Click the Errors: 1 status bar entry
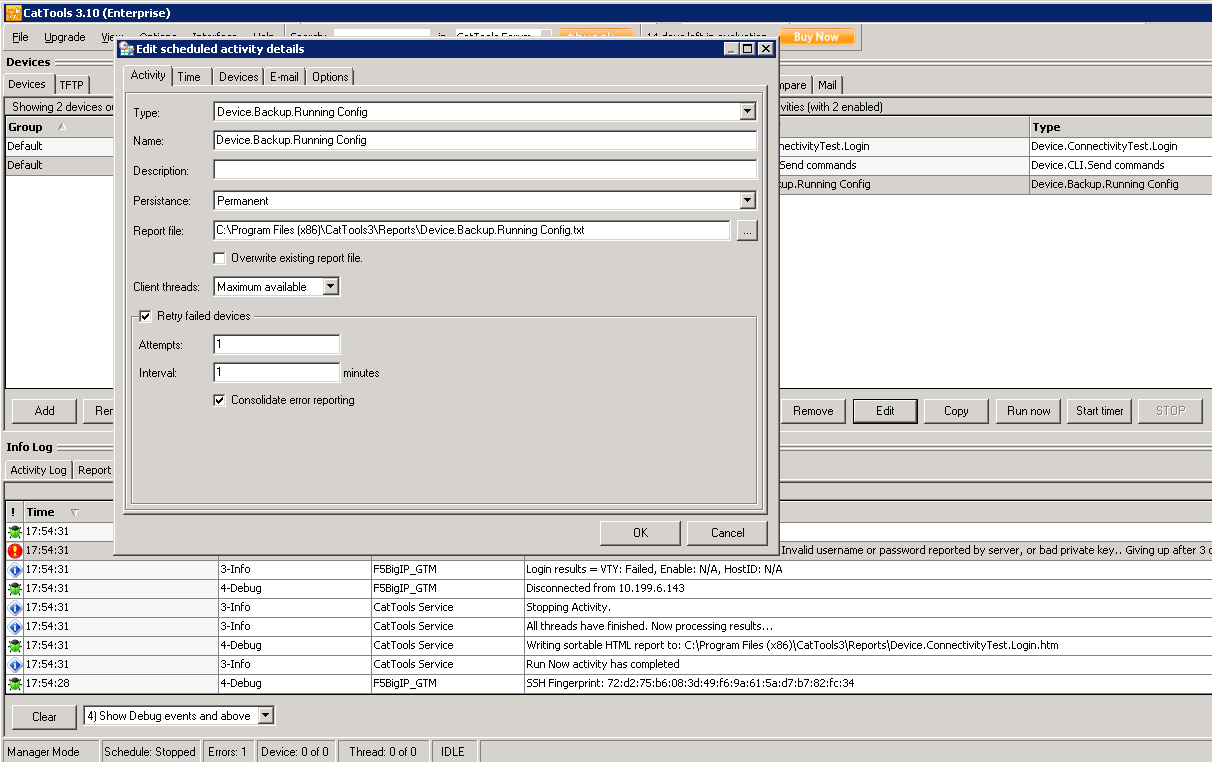 227,752
